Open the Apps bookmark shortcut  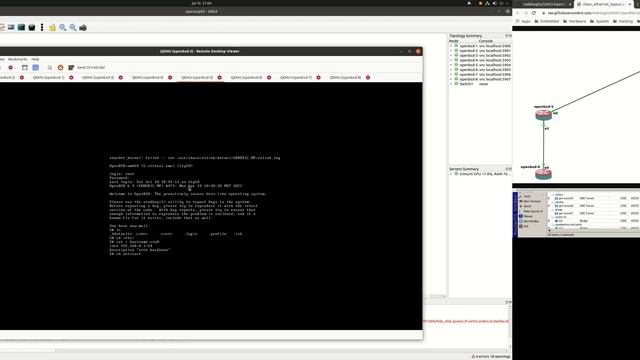coord(523,21)
